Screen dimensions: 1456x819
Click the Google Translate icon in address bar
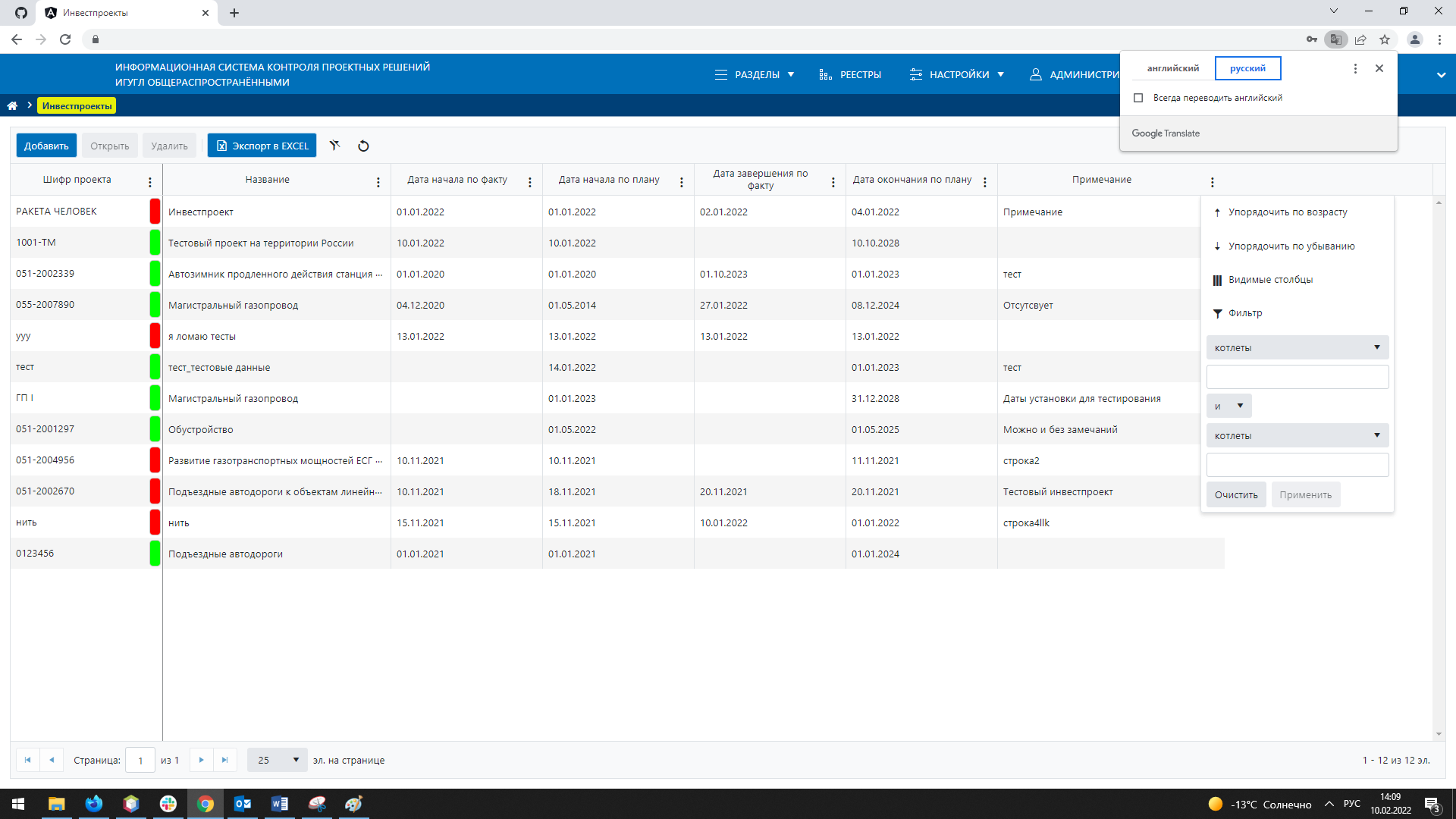pyautogui.click(x=1335, y=39)
